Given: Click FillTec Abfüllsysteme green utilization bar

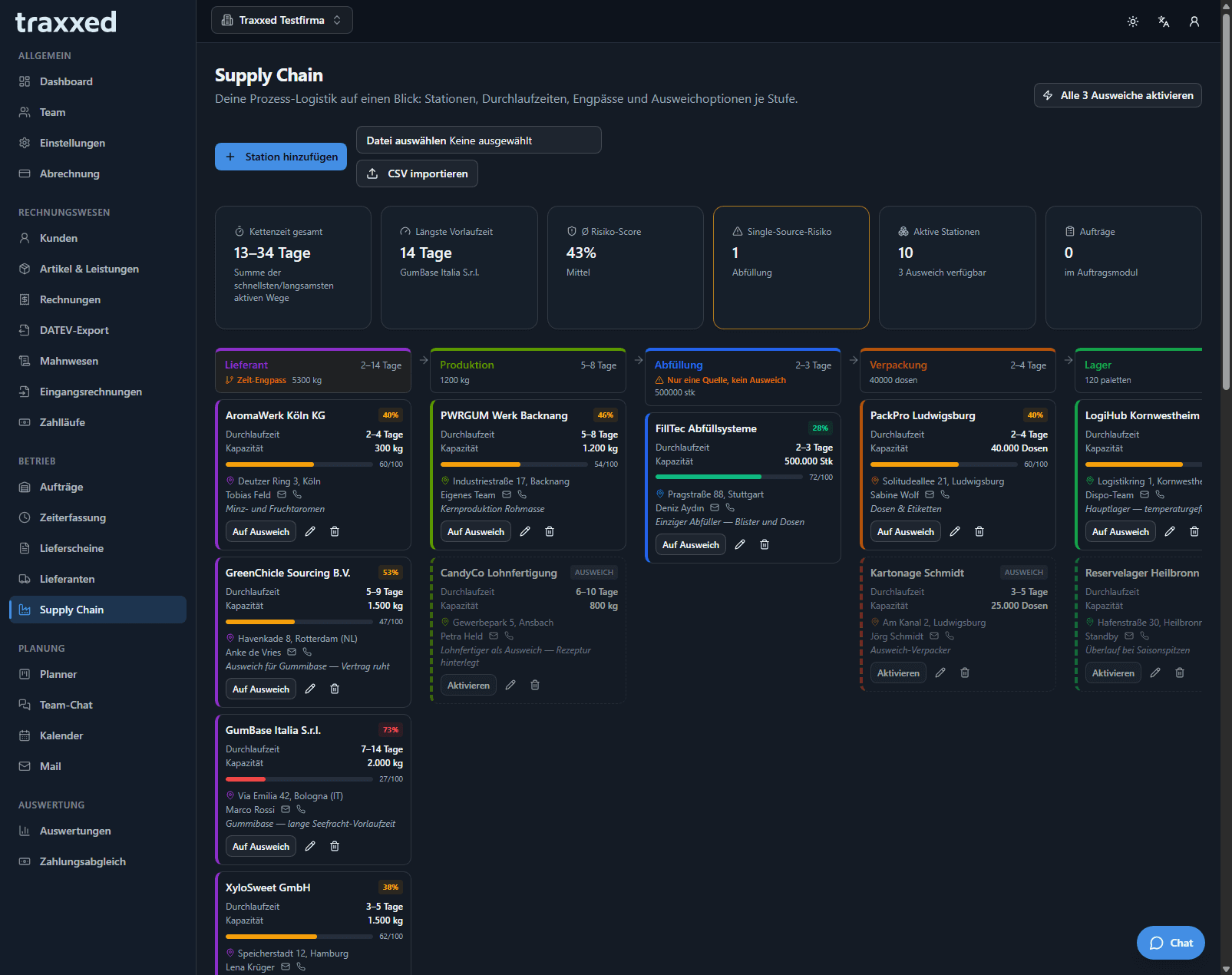Looking at the screenshot, I should click(x=729, y=478).
